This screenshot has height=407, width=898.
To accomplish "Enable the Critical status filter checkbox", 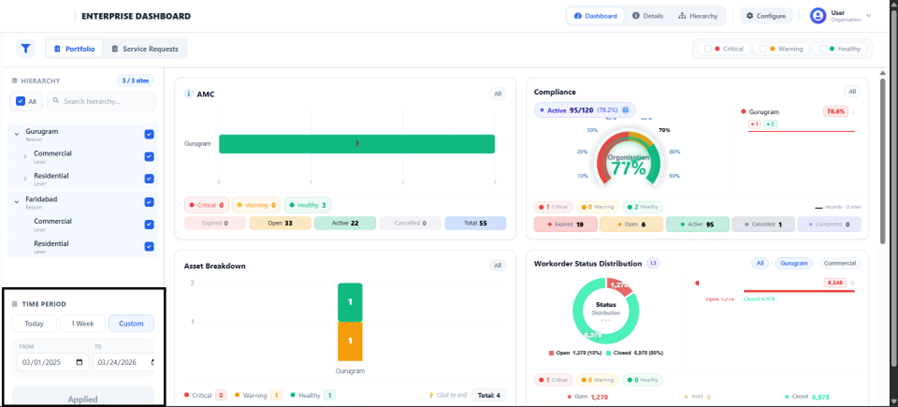I will pyautogui.click(x=707, y=49).
